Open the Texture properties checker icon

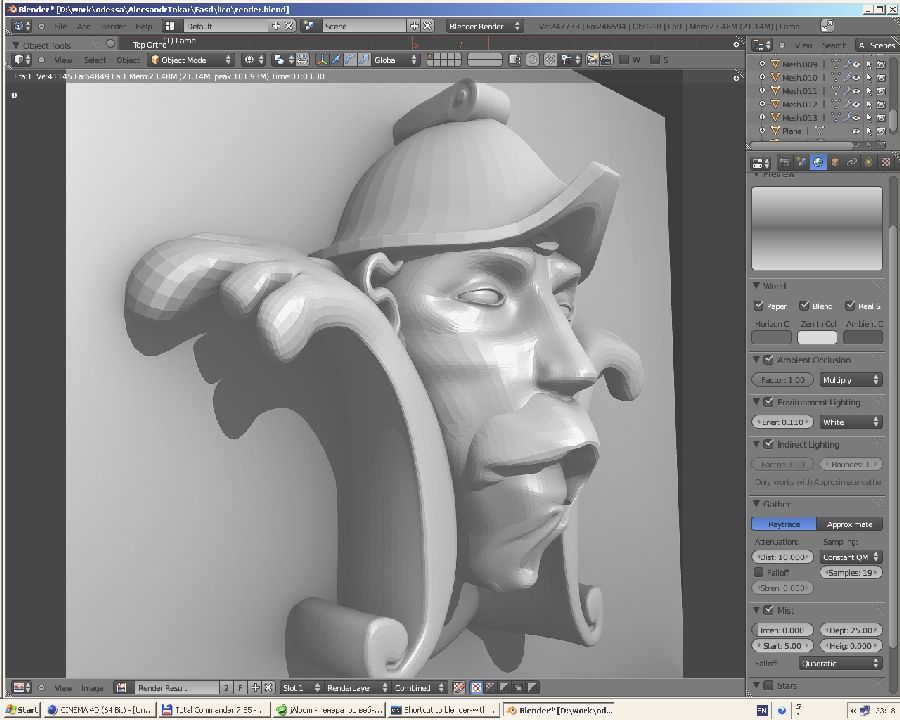point(884,162)
